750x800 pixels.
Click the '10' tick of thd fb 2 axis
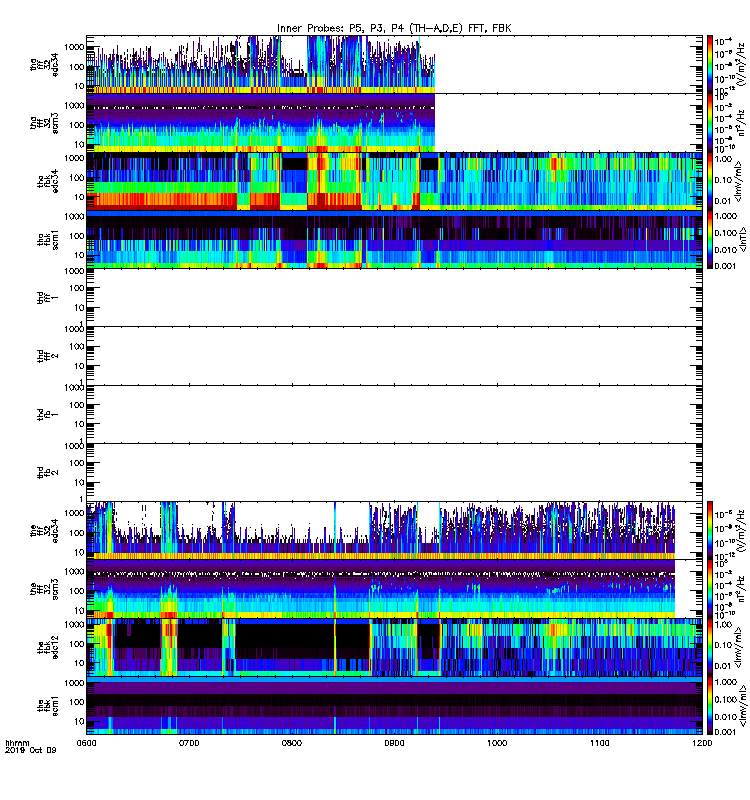pos(79,483)
